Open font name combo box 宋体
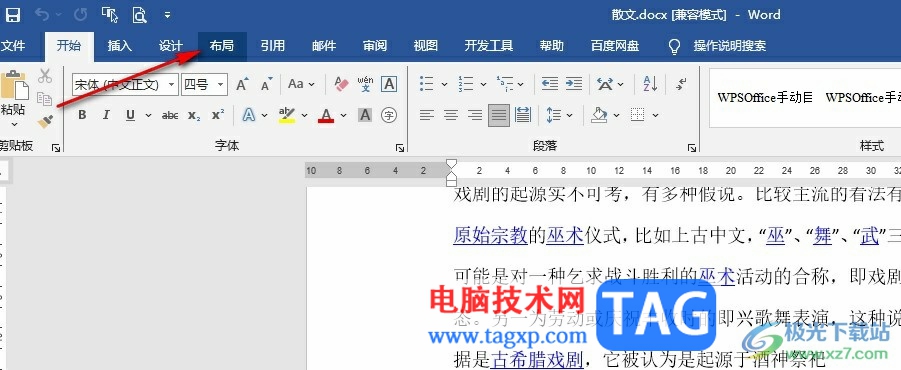Image resolution: width=901 pixels, height=370 pixels. 125,85
